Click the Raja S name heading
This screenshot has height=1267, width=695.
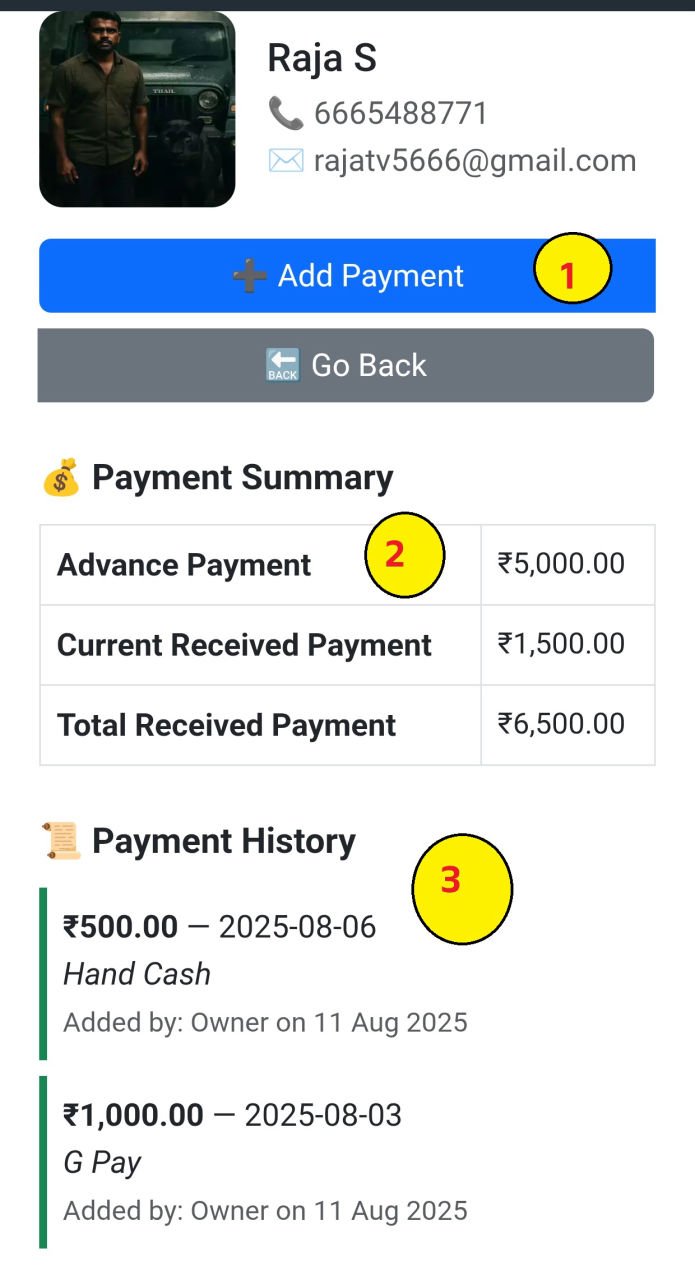[322, 60]
